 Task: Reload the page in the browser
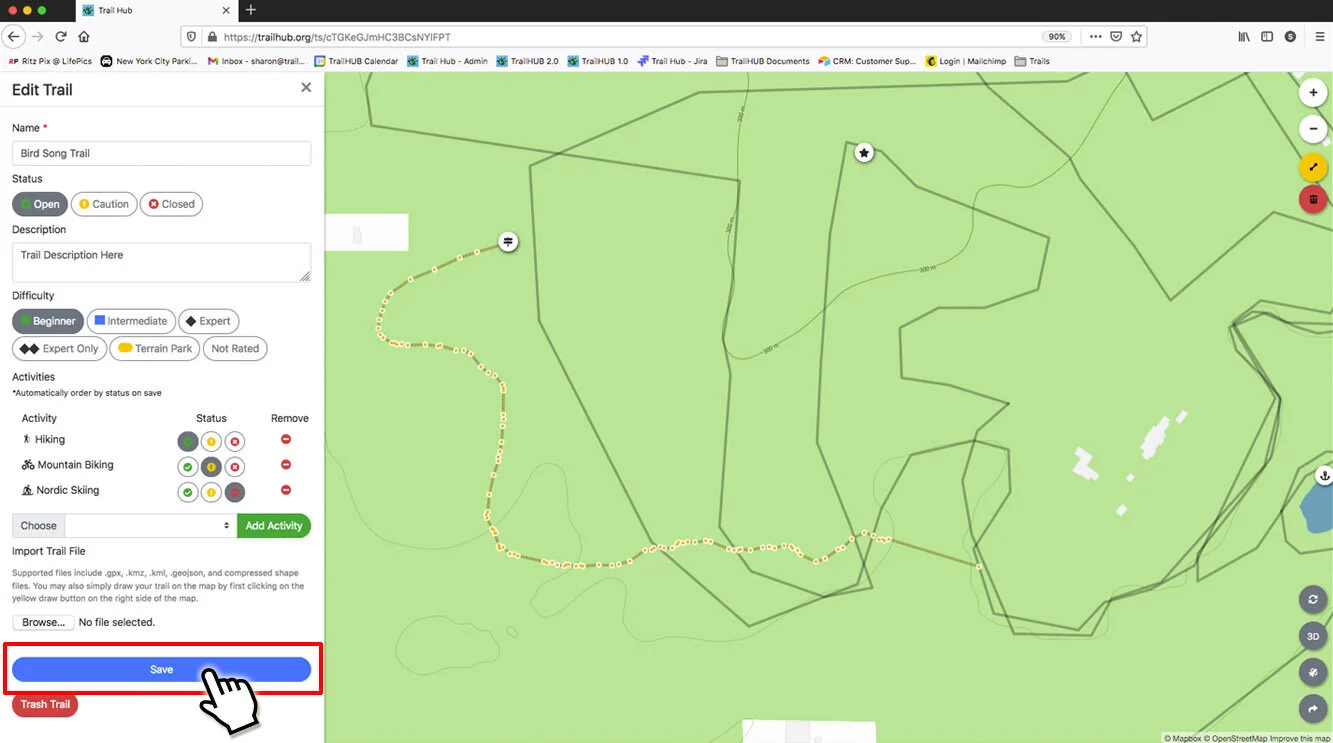click(x=61, y=36)
